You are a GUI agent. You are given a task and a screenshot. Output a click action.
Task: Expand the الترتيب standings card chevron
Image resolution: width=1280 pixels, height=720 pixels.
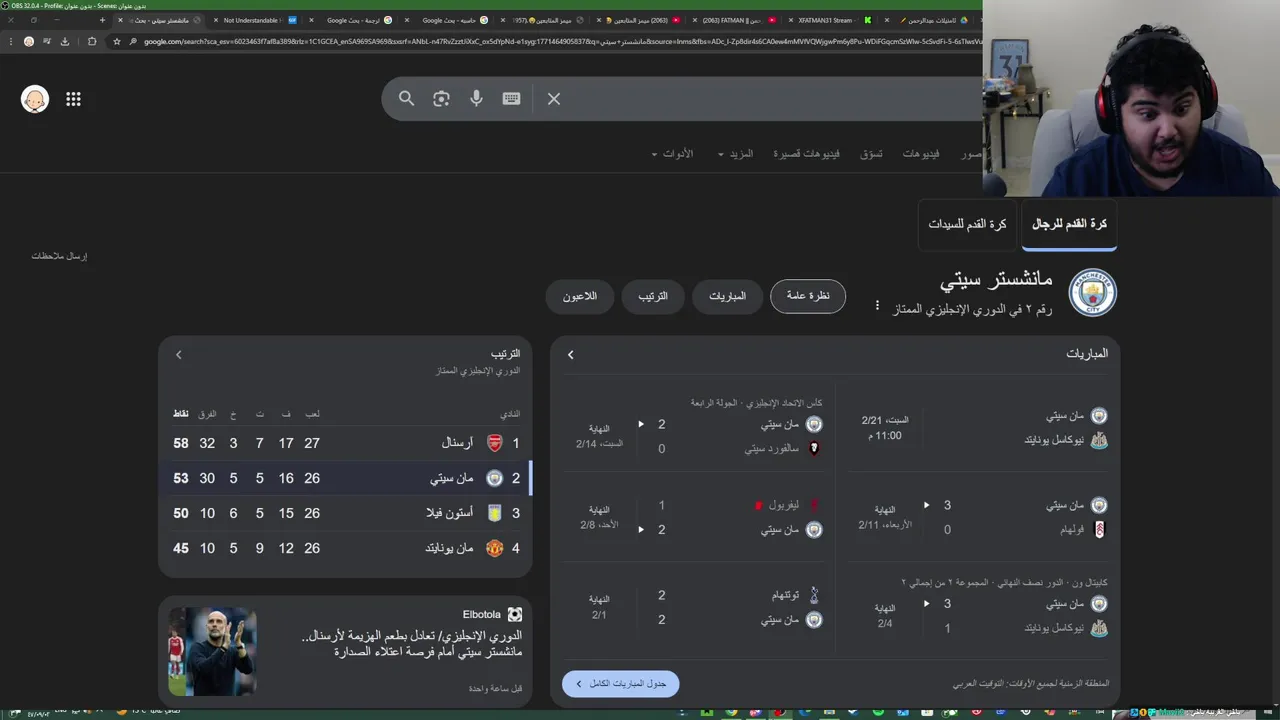179,354
